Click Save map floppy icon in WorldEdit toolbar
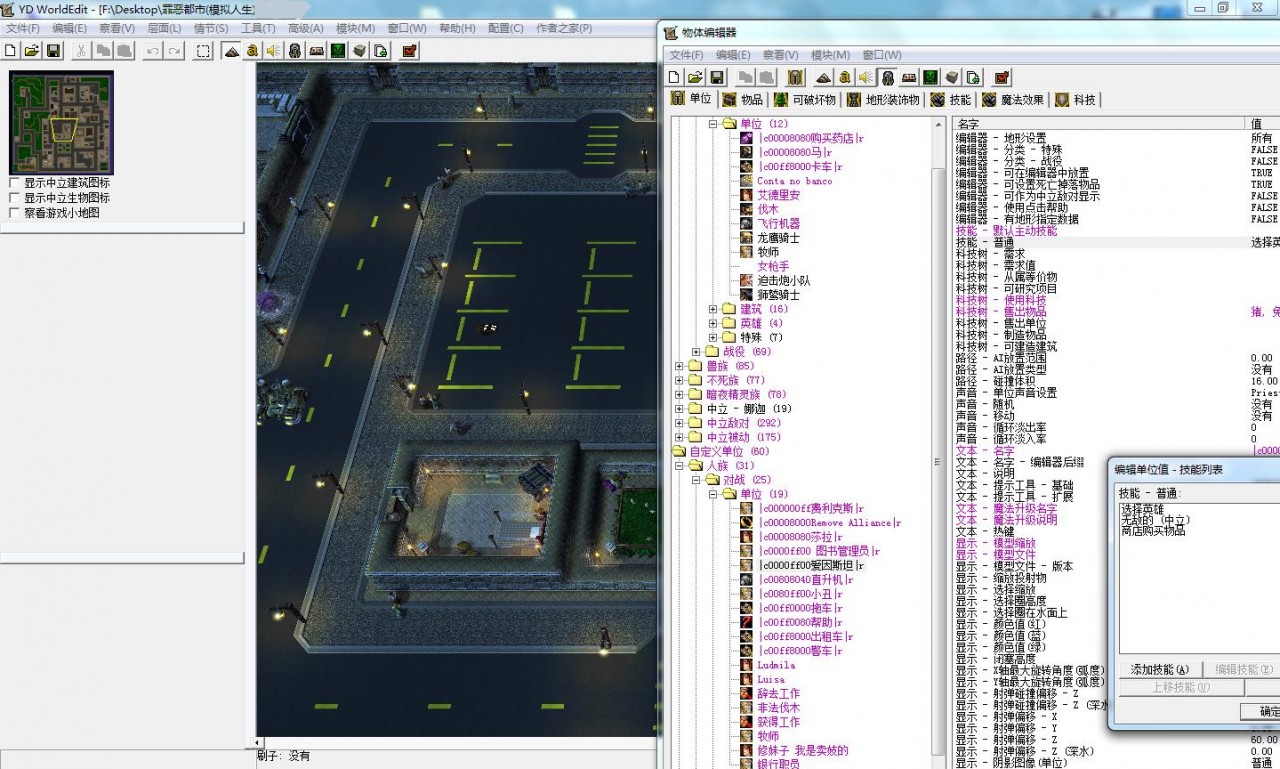1280x769 pixels. click(x=53, y=50)
